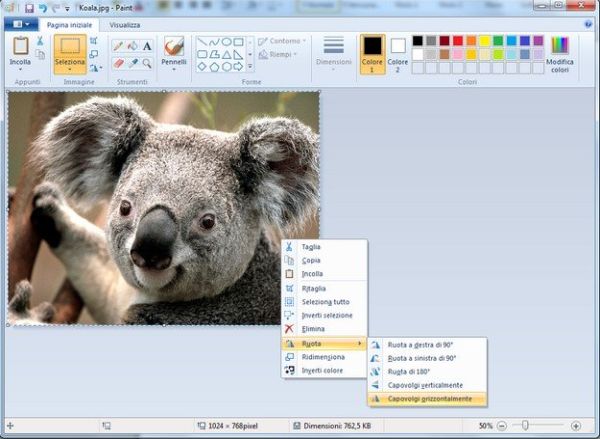Viewport: 600px width, 439px height.
Task: Open the Modifica colori color editor
Action: [x=560, y=52]
